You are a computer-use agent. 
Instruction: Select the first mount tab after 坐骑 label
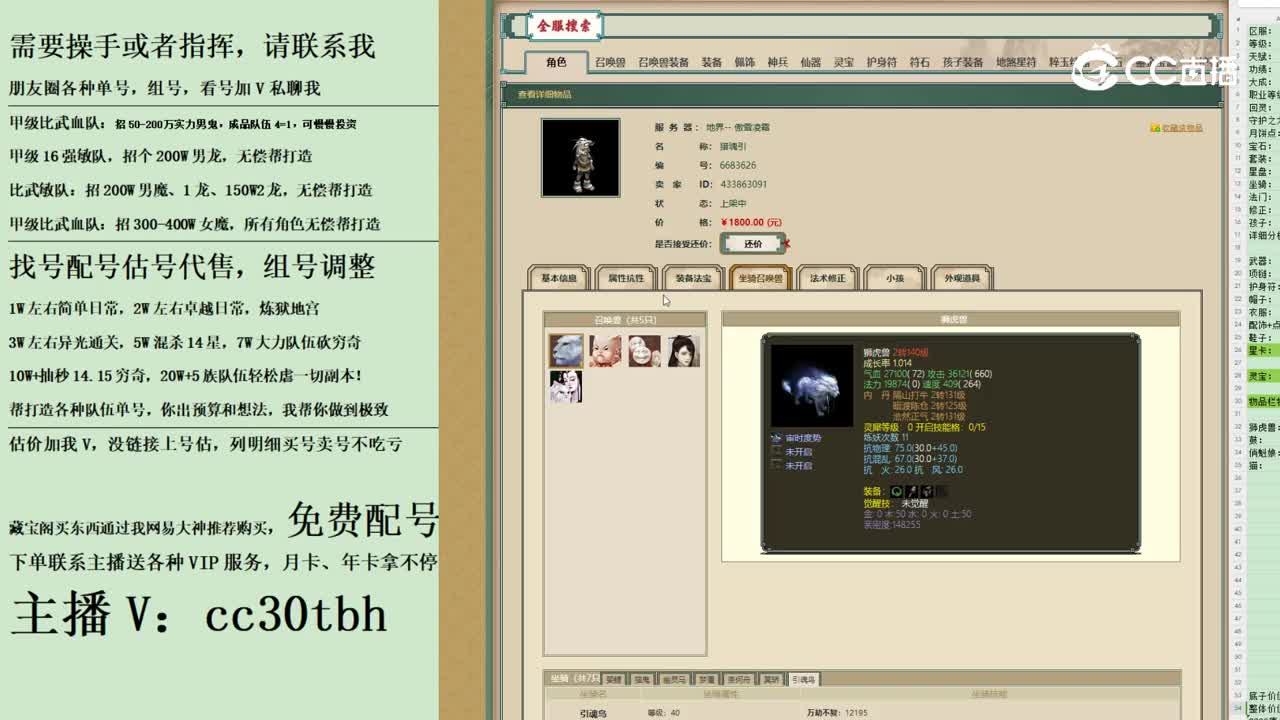pyautogui.click(x=613, y=679)
